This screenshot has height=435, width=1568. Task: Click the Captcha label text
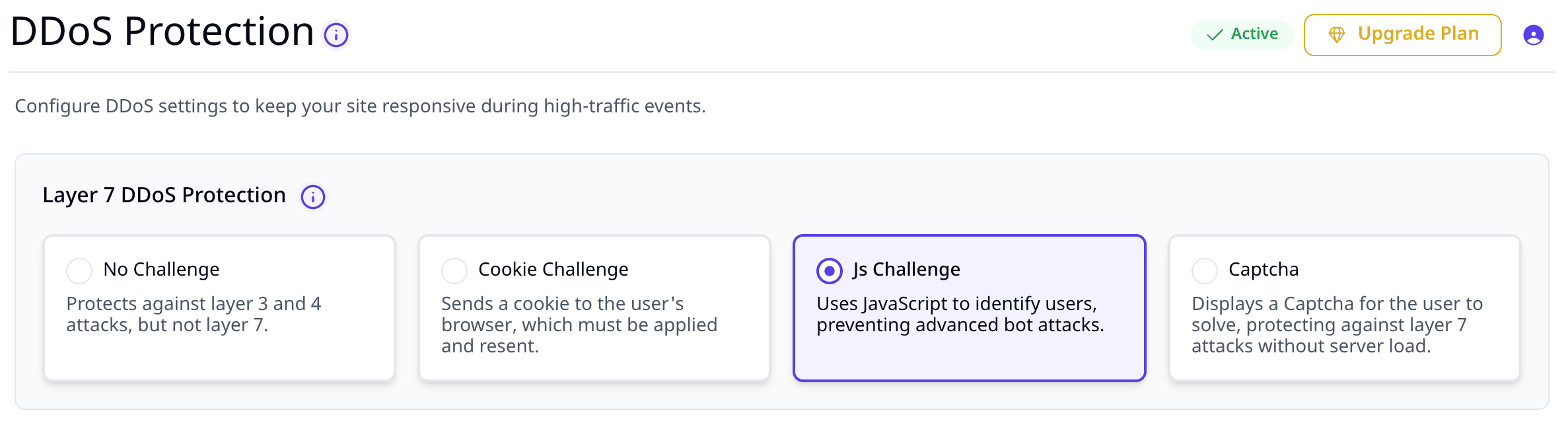pos(1264,269)
